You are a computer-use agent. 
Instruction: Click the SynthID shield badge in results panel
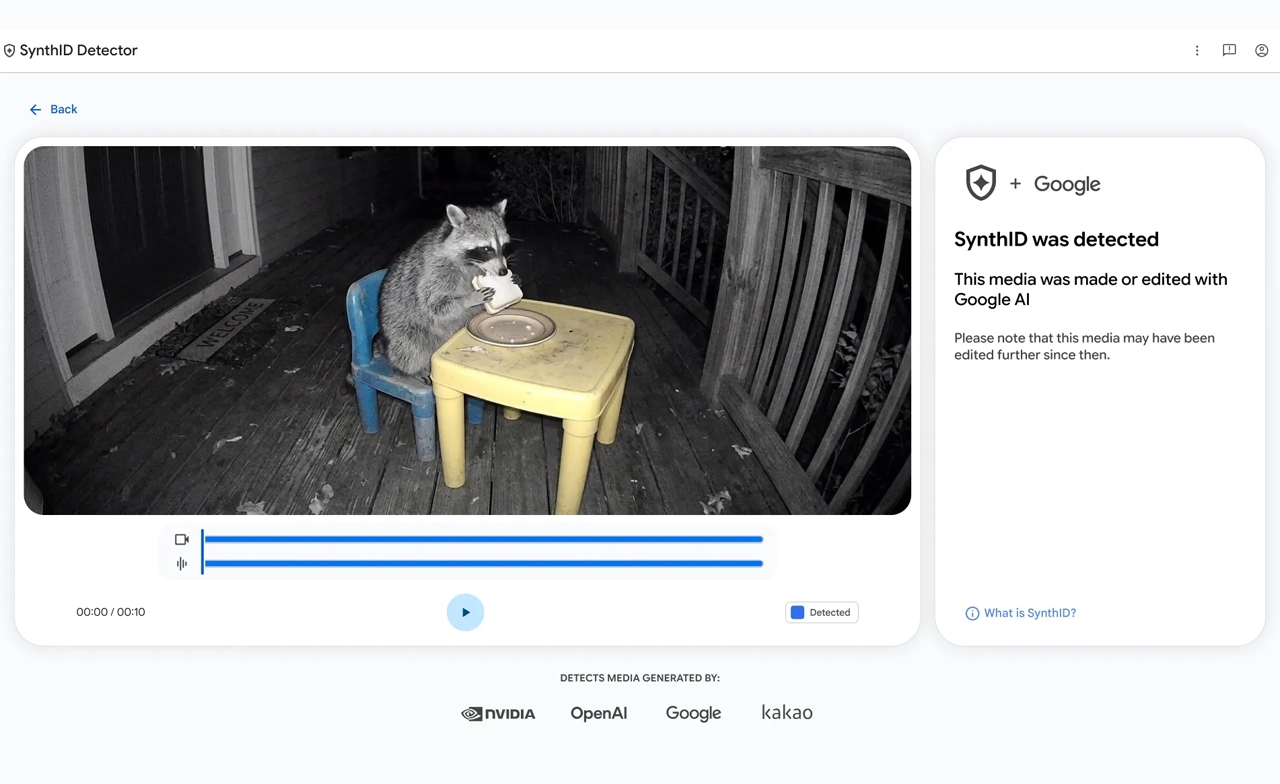(980, 184)
